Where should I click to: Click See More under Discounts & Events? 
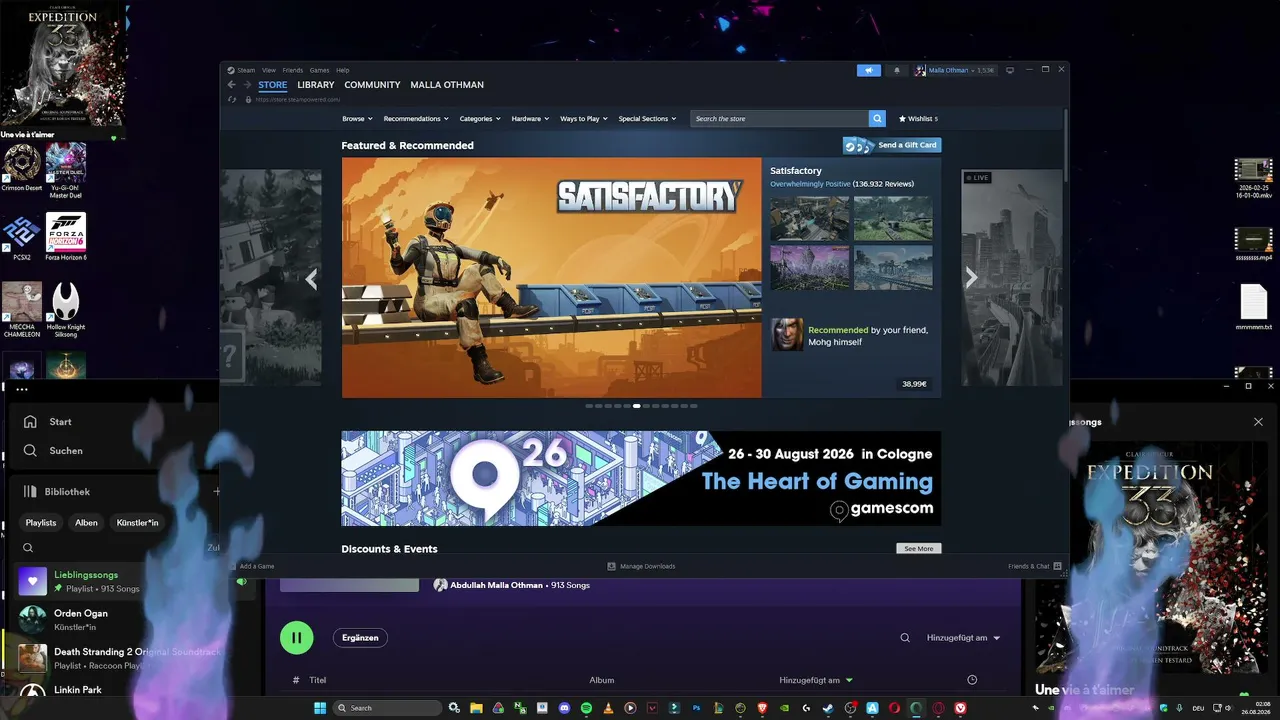click(x=919, y=549)
